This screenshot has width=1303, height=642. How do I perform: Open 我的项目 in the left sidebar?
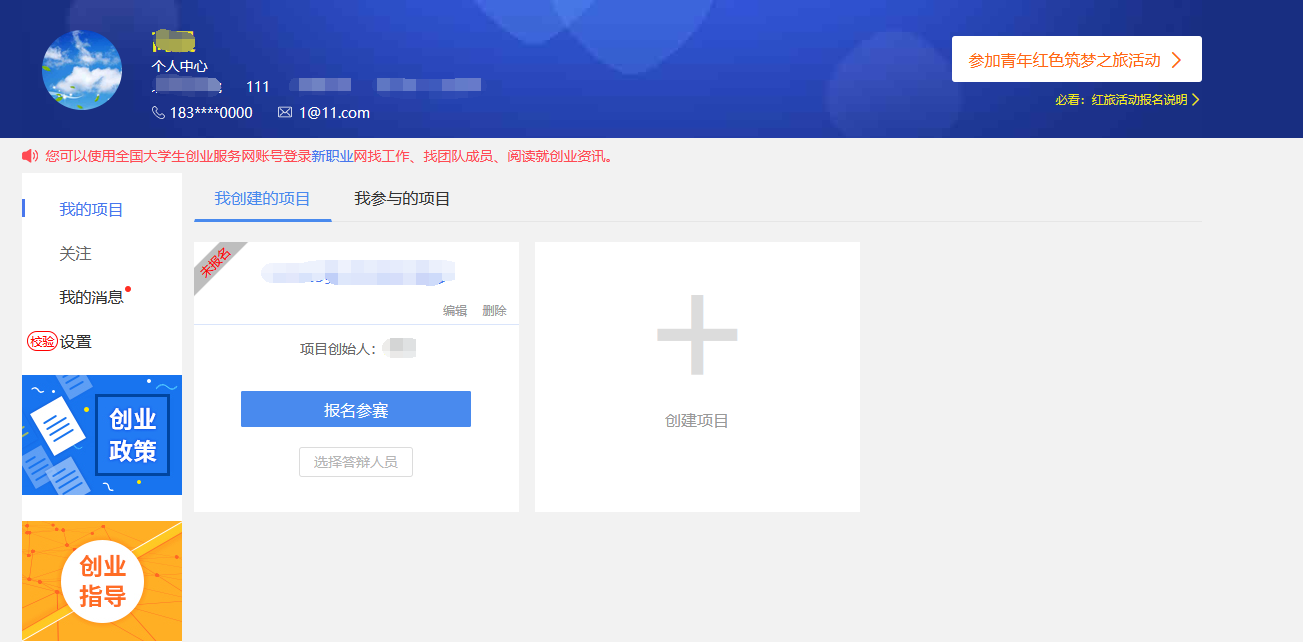point(91,210)
